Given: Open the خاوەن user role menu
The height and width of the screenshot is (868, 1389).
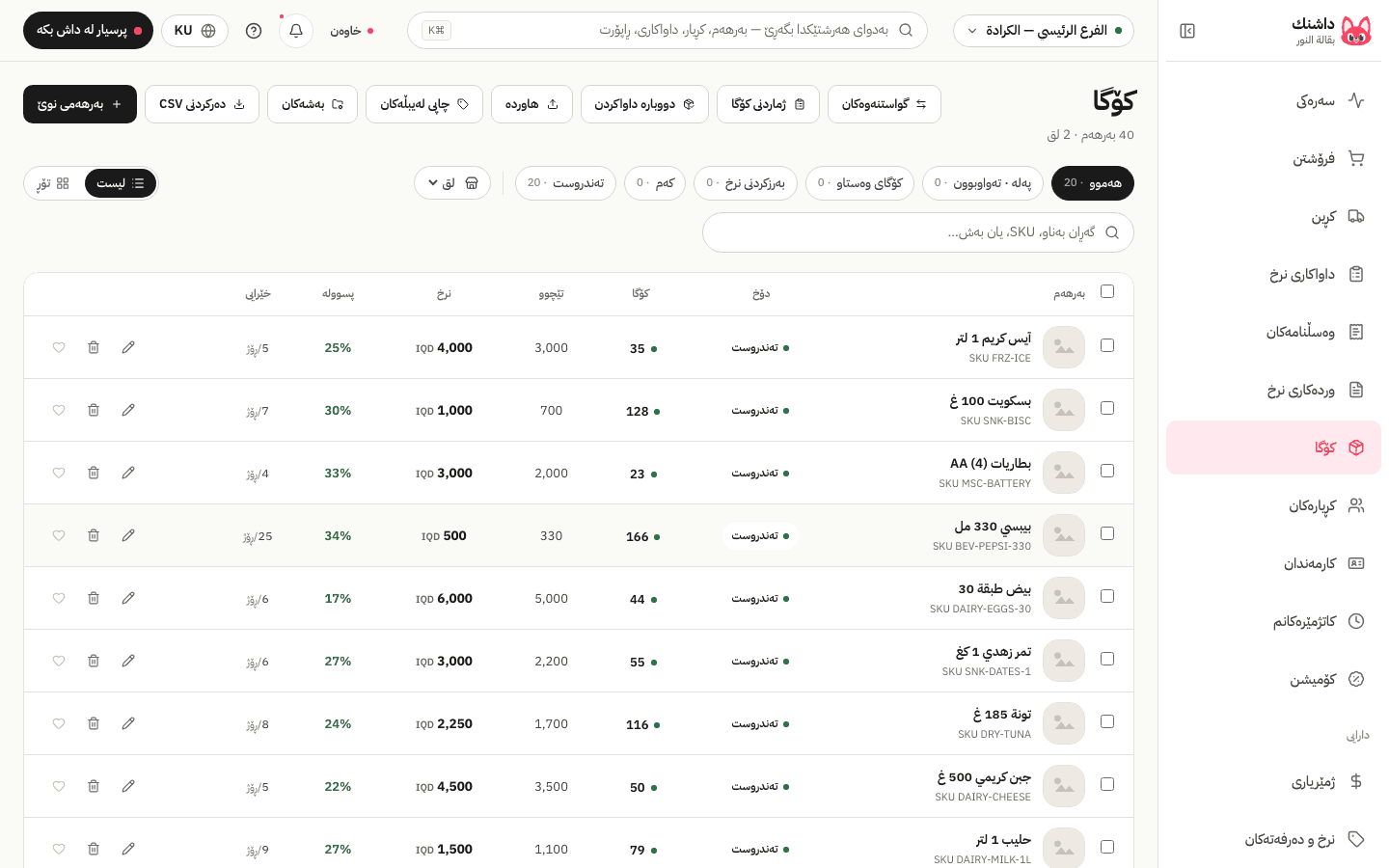Looking at the screenshot, I should 352,31.
